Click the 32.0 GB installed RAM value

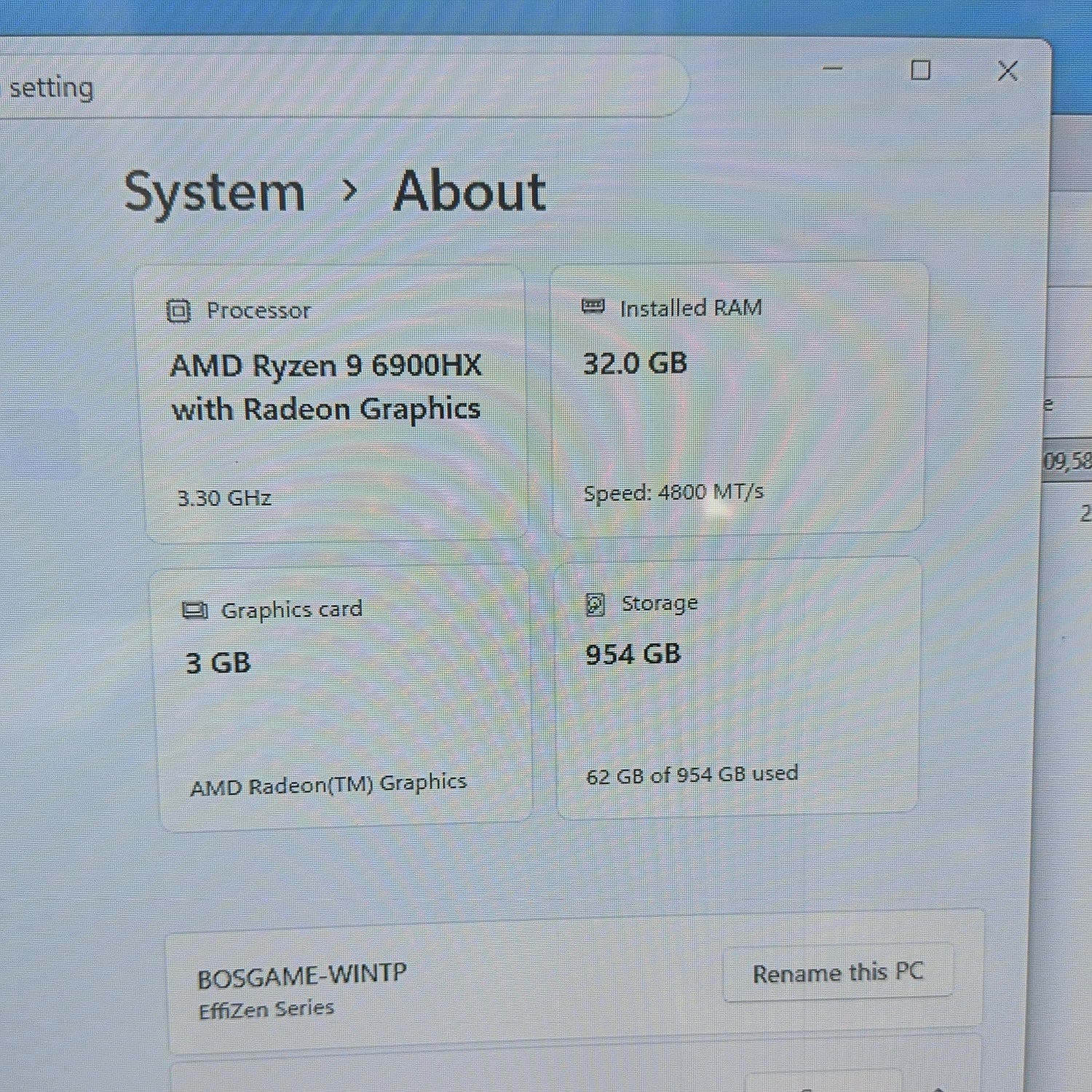pyautogui.click(x=635, y=363)
